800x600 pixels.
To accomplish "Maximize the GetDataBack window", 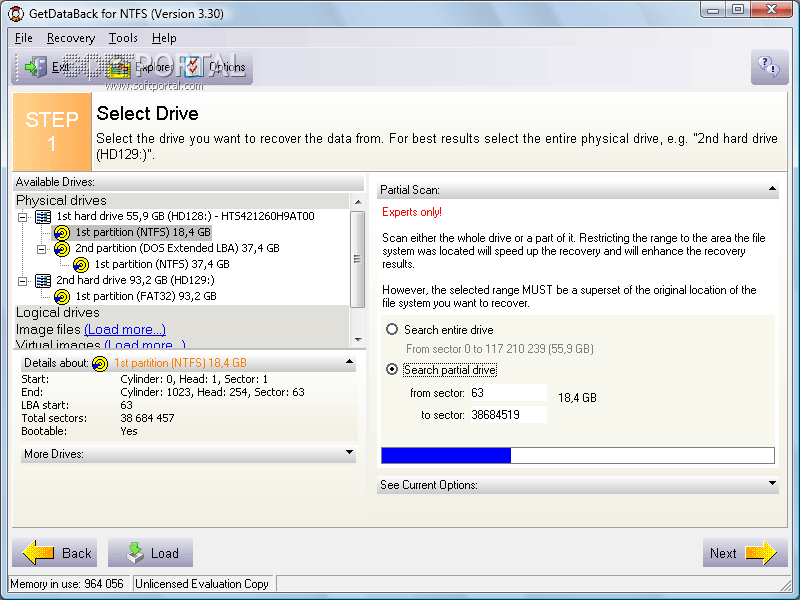I will tap(738, 10).
